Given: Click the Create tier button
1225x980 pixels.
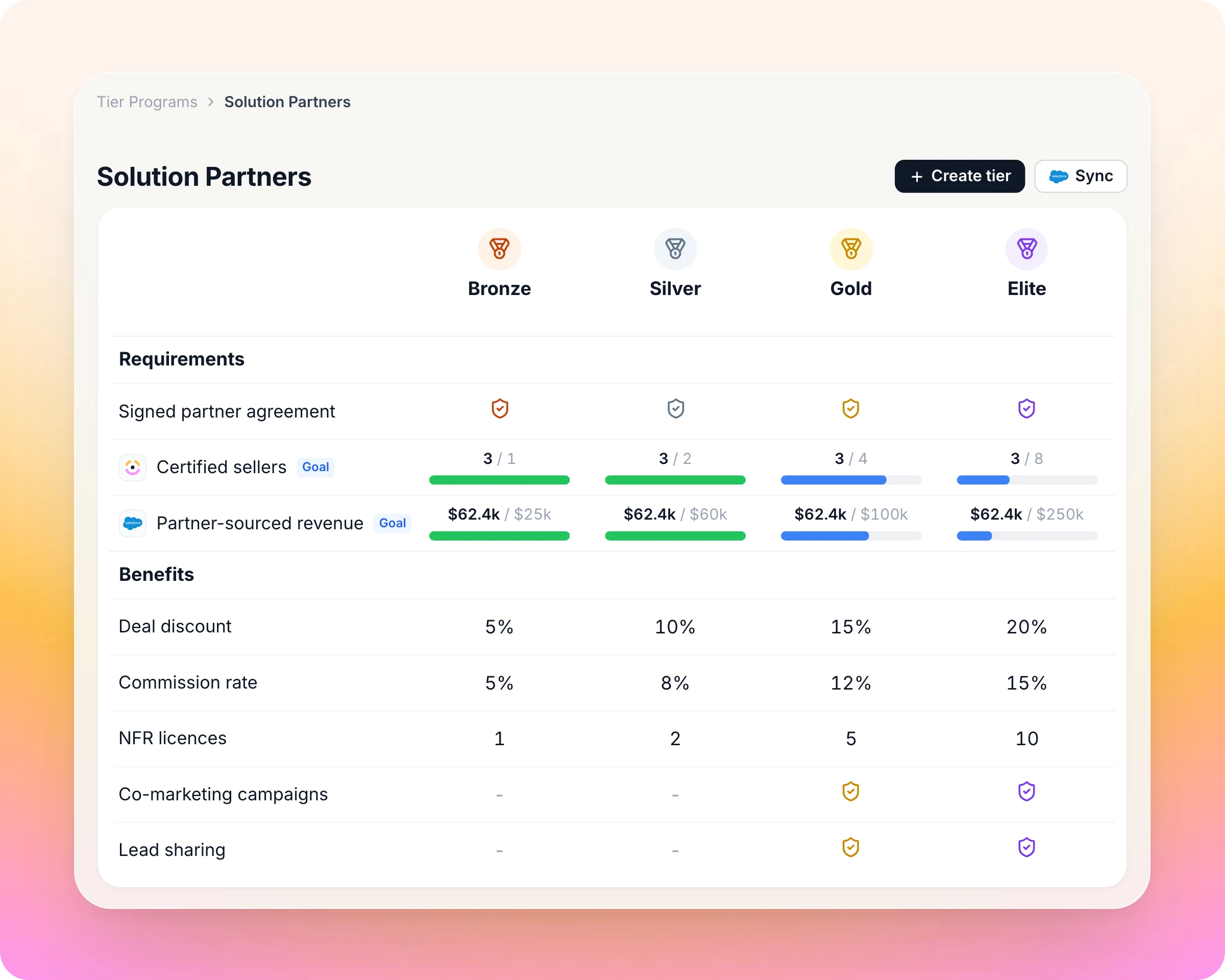Looking at the screenshot, I should [x=959, y=176].
